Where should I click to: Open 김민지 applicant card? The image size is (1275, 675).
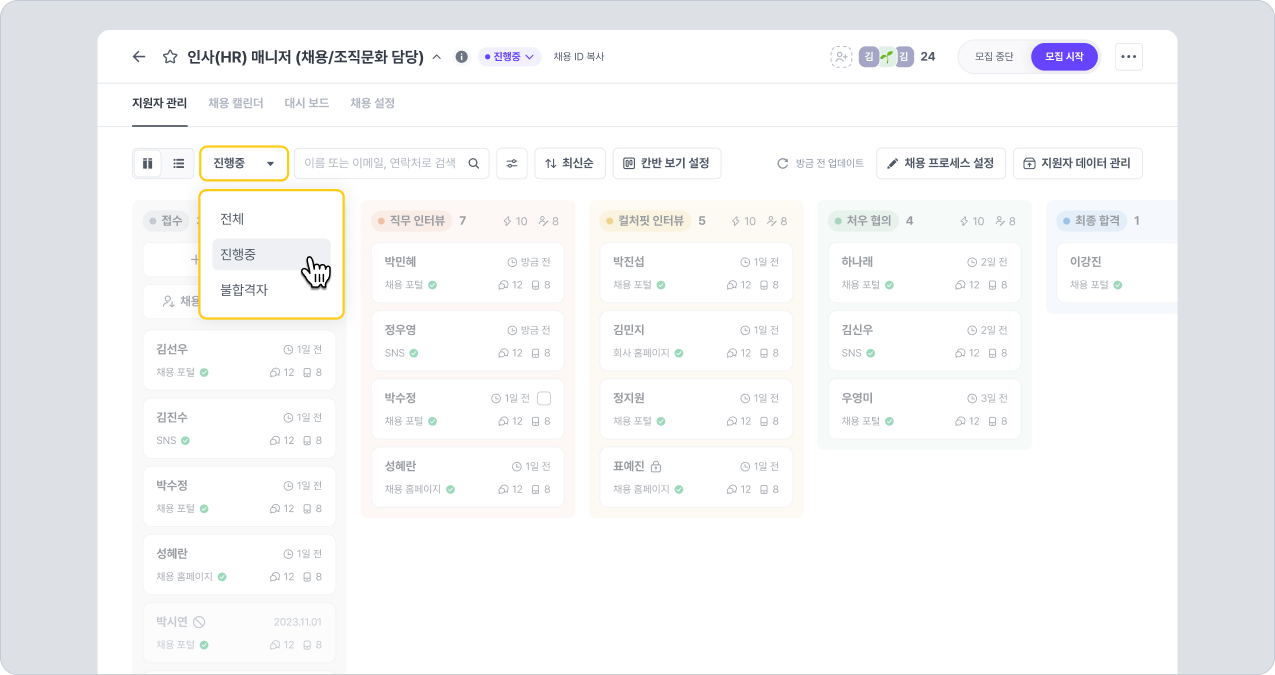(696, 340)
